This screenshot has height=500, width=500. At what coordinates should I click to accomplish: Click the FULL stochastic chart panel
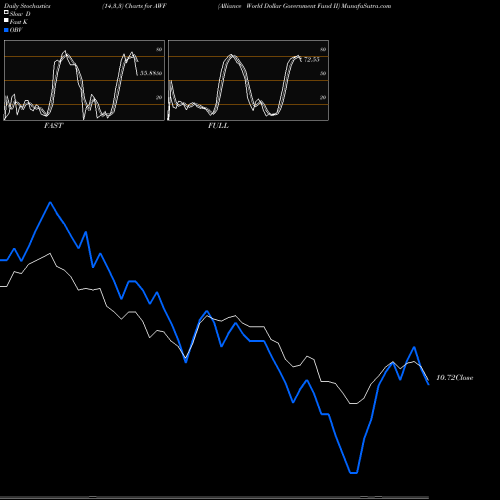[x=248, y=80]
